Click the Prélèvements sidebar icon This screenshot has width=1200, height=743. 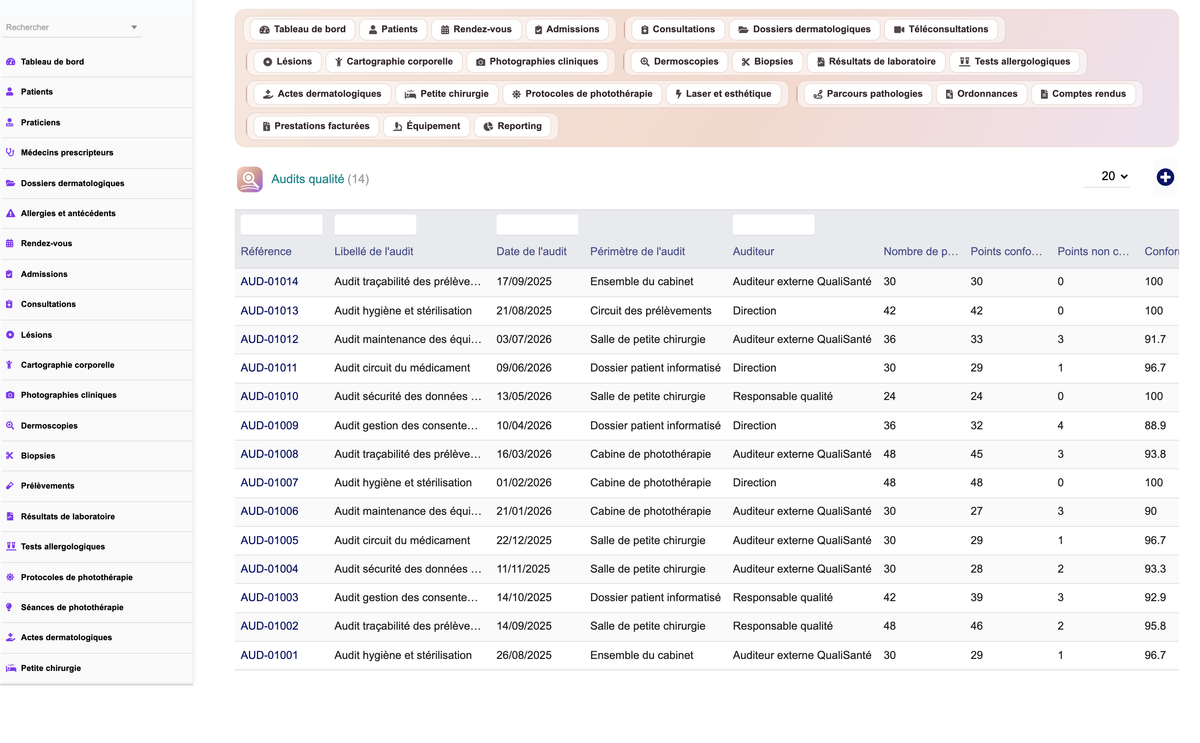[10, 486]
